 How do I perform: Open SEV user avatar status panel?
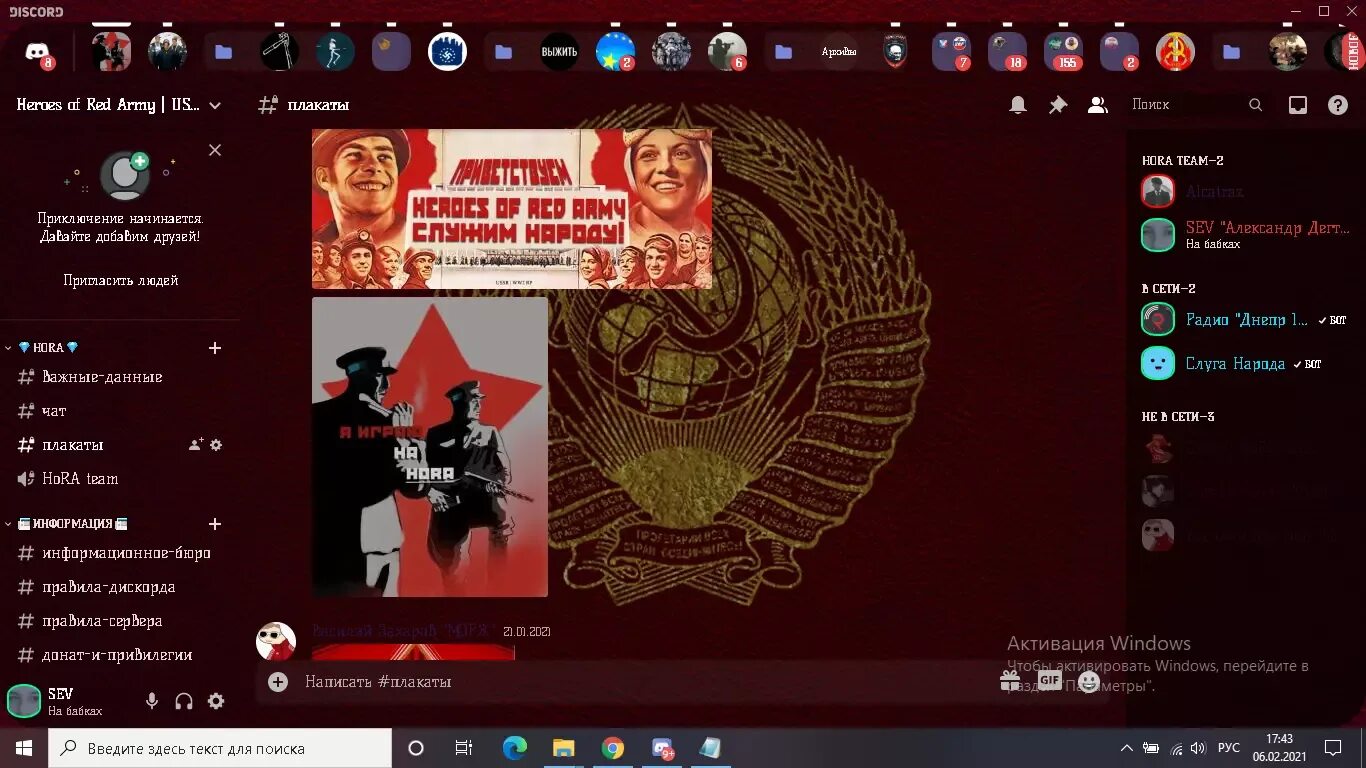point(24,701)
